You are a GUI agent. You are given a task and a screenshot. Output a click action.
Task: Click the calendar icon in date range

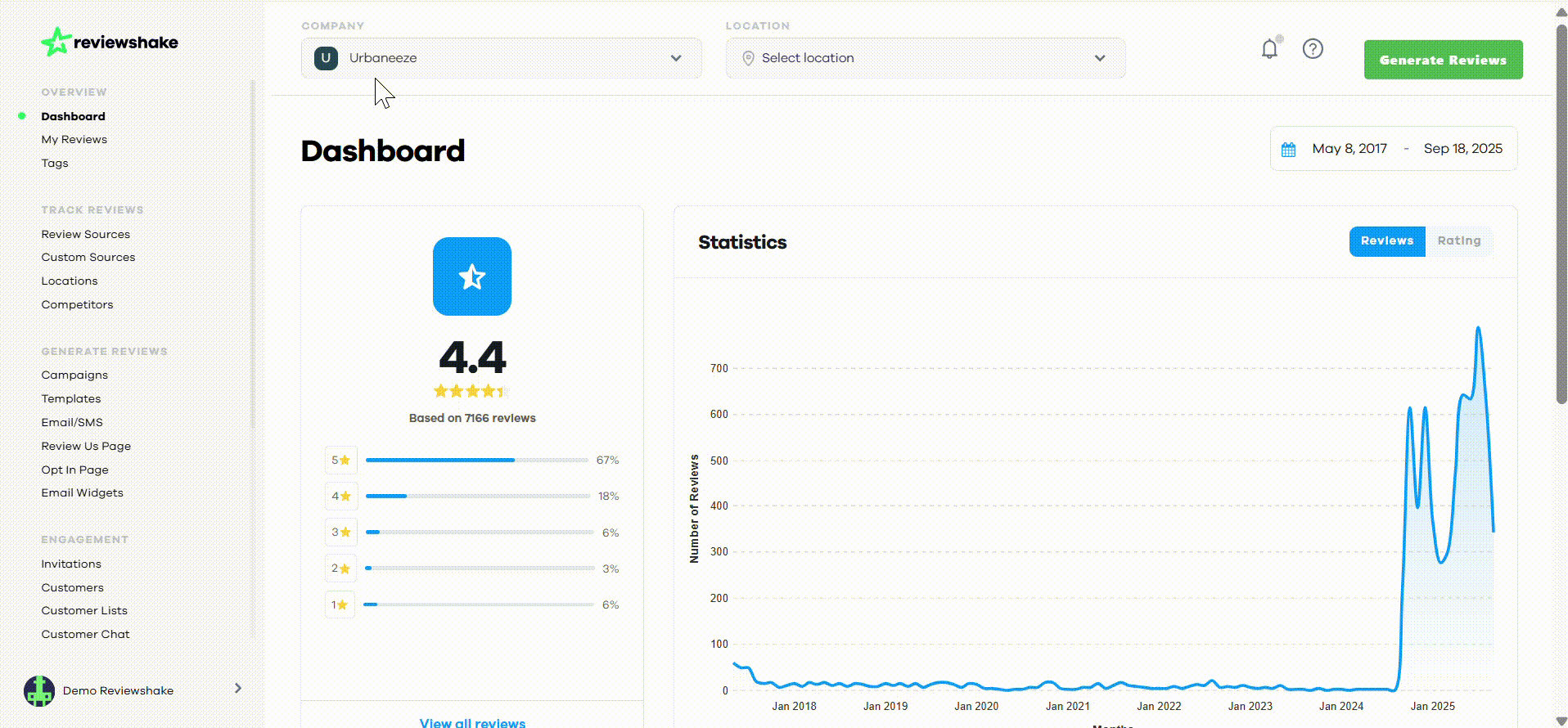1288,150
